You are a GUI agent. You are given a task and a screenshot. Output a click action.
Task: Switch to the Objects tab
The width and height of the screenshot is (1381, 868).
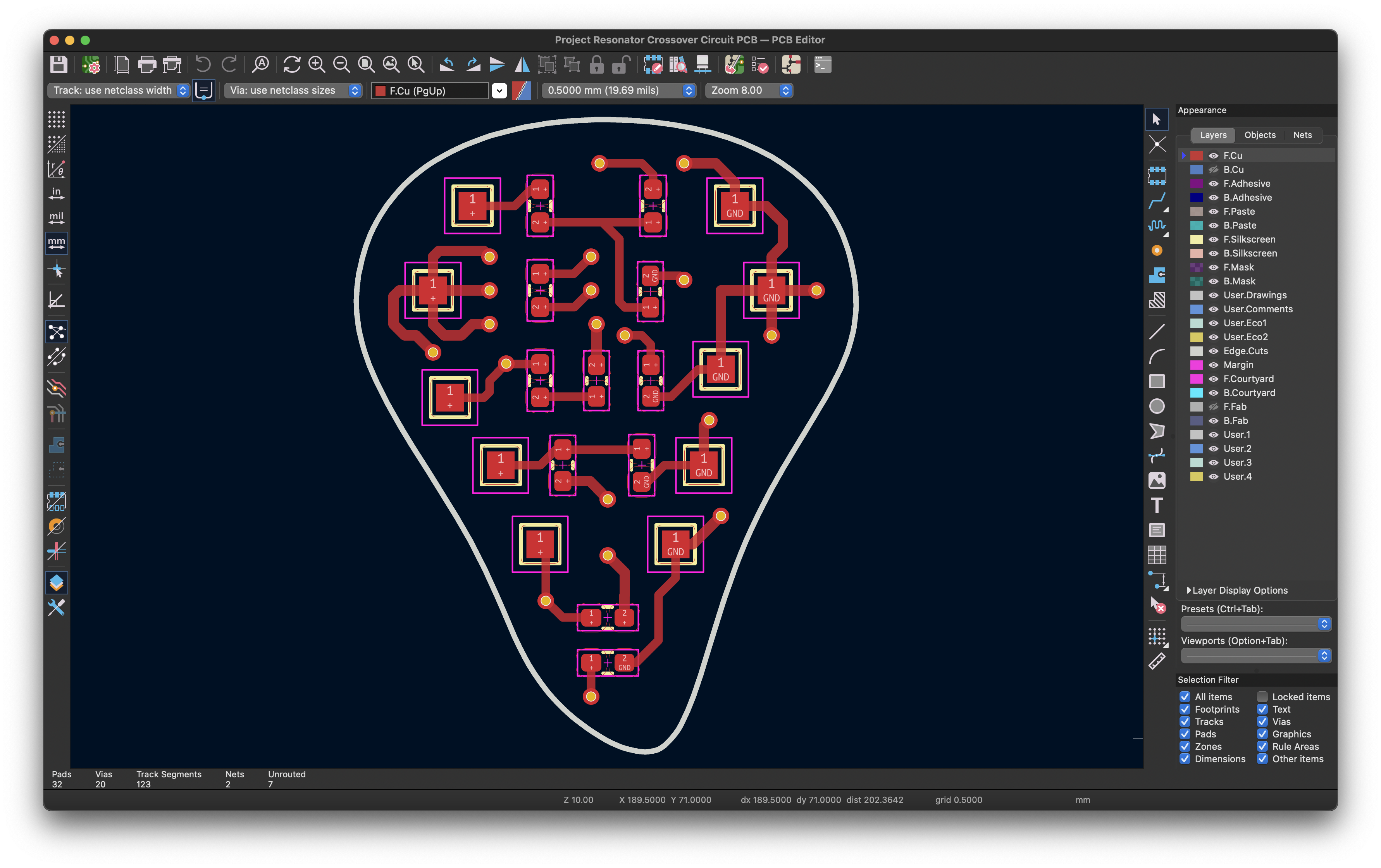click(x=1260, y=135)
